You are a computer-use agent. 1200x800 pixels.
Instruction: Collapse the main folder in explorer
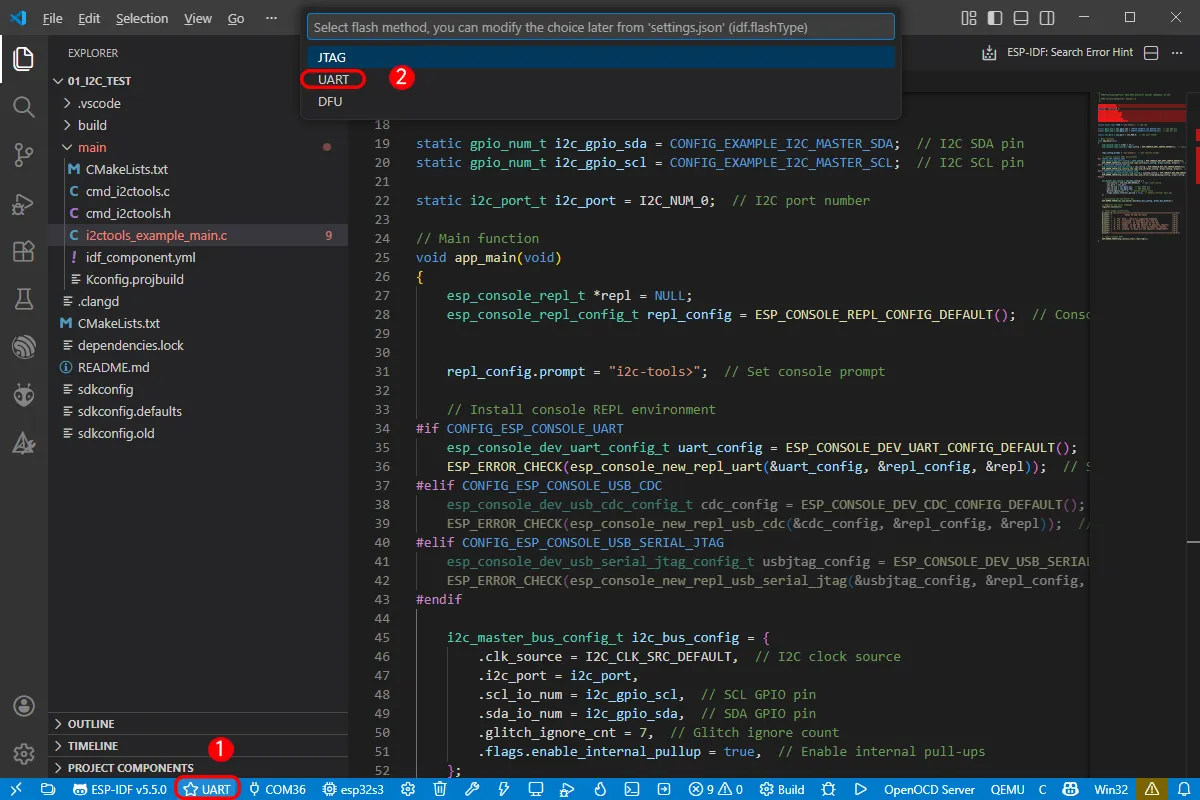[x=92, y=147]
